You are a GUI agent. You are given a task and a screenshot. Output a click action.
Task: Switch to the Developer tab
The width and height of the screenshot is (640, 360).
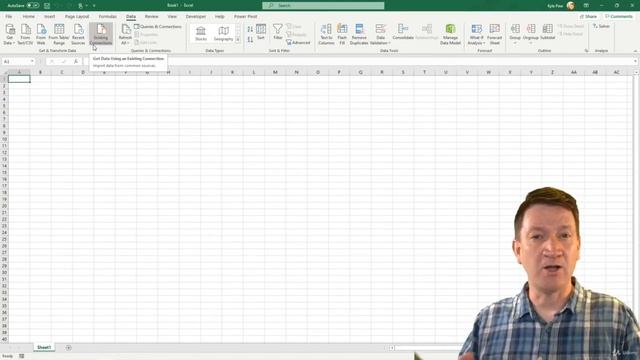[x=196, y=16]
